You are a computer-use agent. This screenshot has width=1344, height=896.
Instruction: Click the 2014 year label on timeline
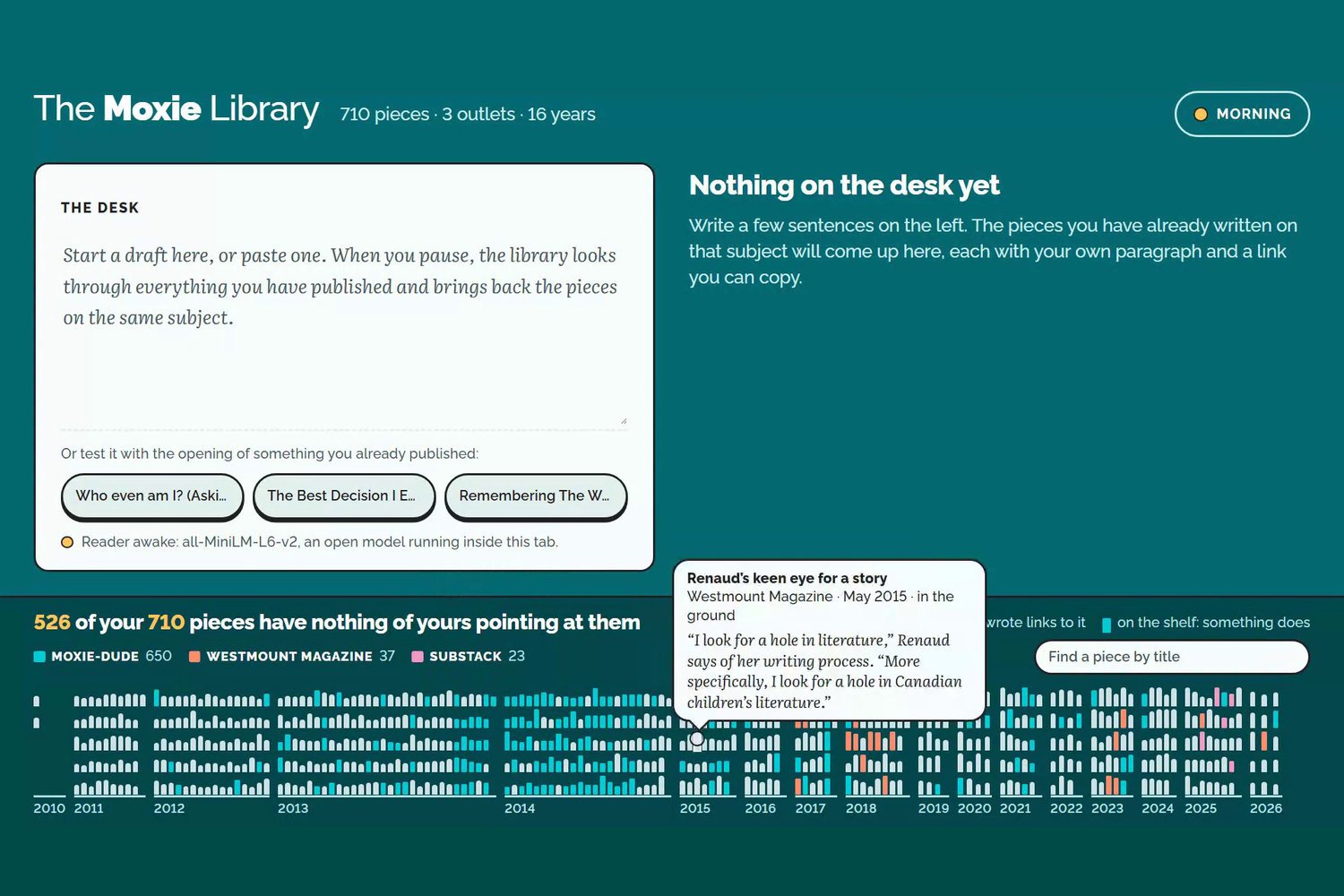(x=520, y=808)
